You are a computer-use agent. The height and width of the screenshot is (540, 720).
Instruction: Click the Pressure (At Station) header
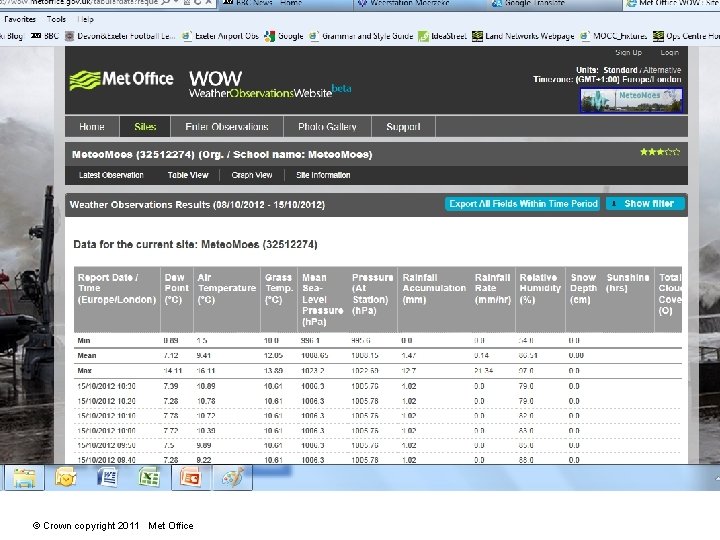[x=372, y=299]
